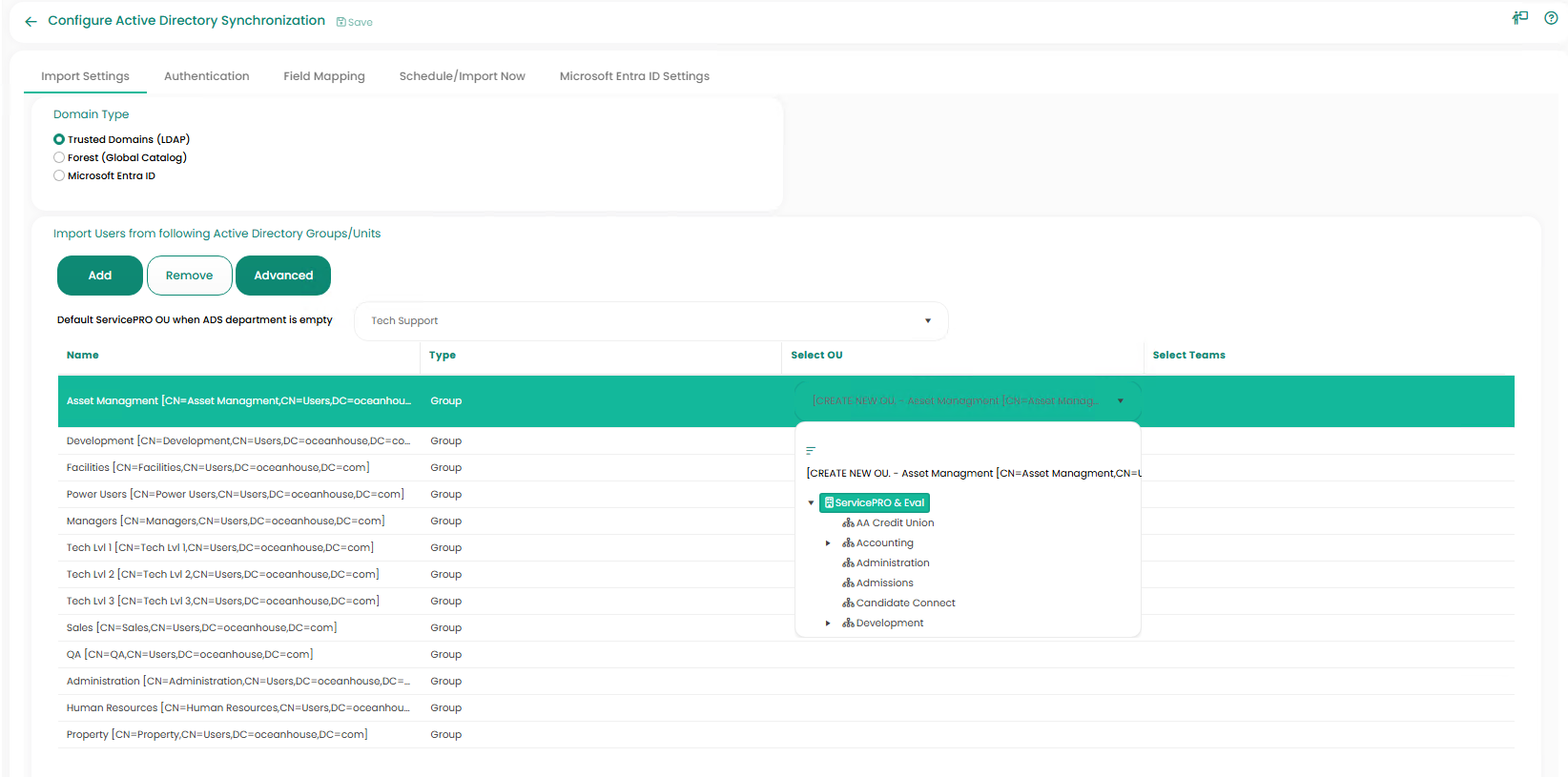Screen dimensions: 1568x777
Task: Switch to the Authentication tab
Action: click(206, 76)
